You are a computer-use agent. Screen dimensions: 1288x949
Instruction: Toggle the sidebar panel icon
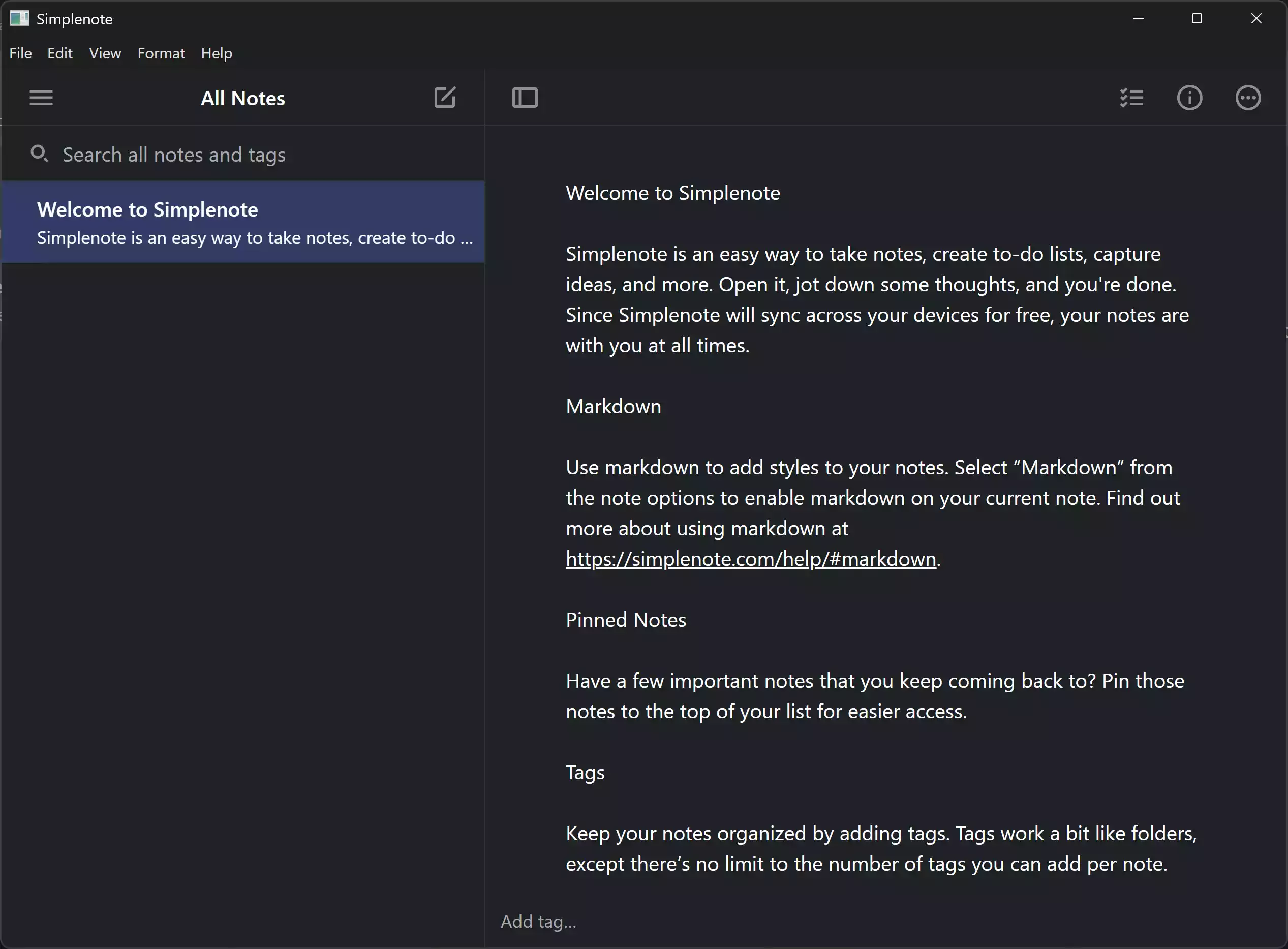coord(525,98)
